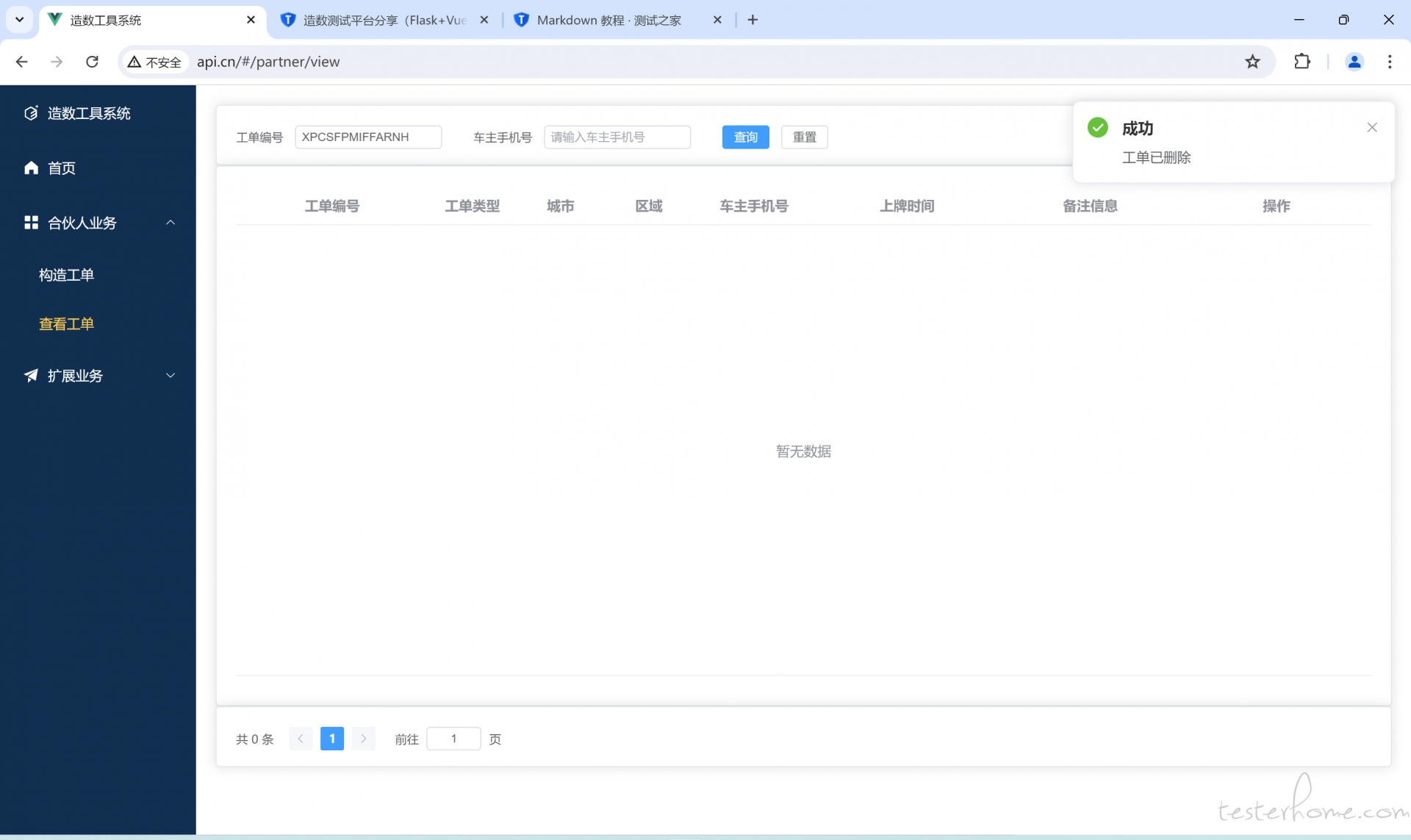Open the browser profile avatar

click(1354, 62)
